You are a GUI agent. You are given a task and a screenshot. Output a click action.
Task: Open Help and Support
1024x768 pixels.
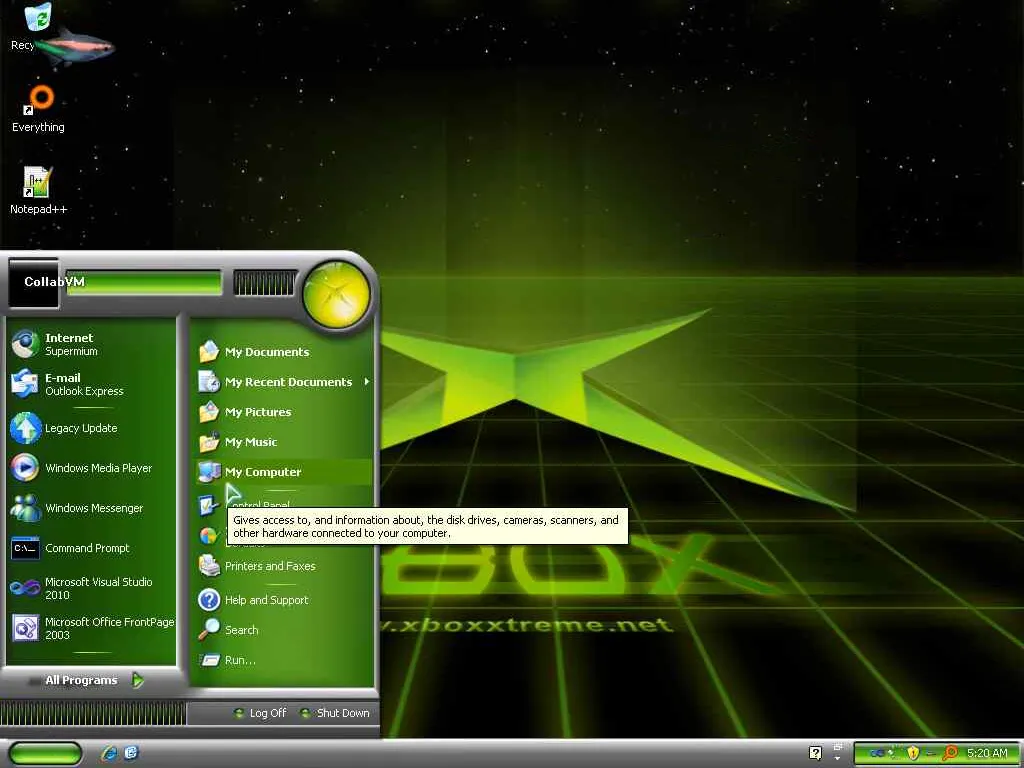tap(284, 600)
